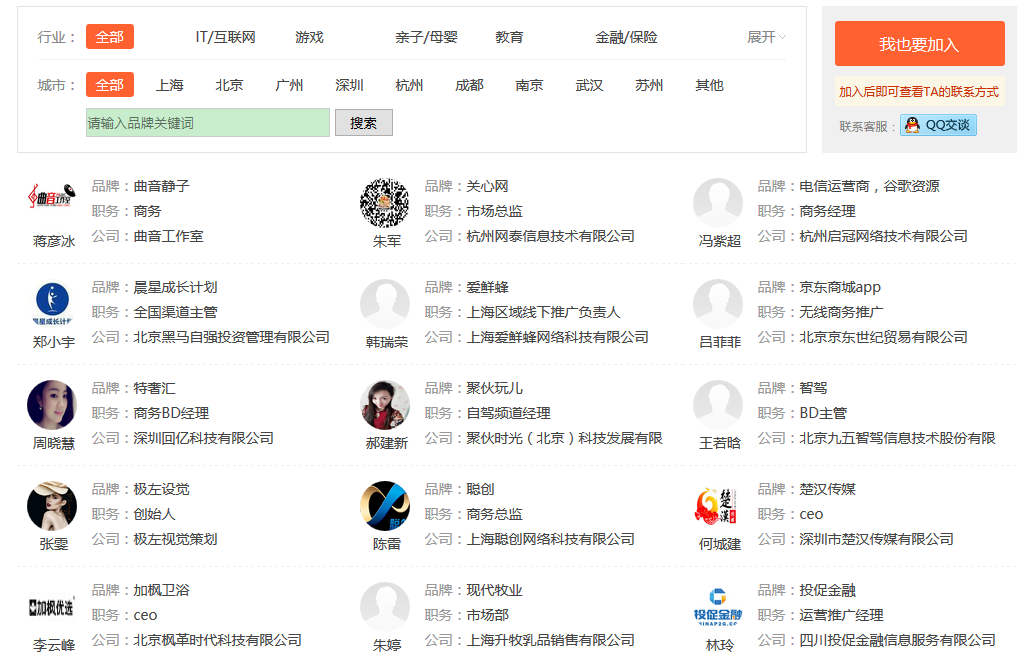
Task: Open 周晓慧's profile photo
Action: coord(52,405)
